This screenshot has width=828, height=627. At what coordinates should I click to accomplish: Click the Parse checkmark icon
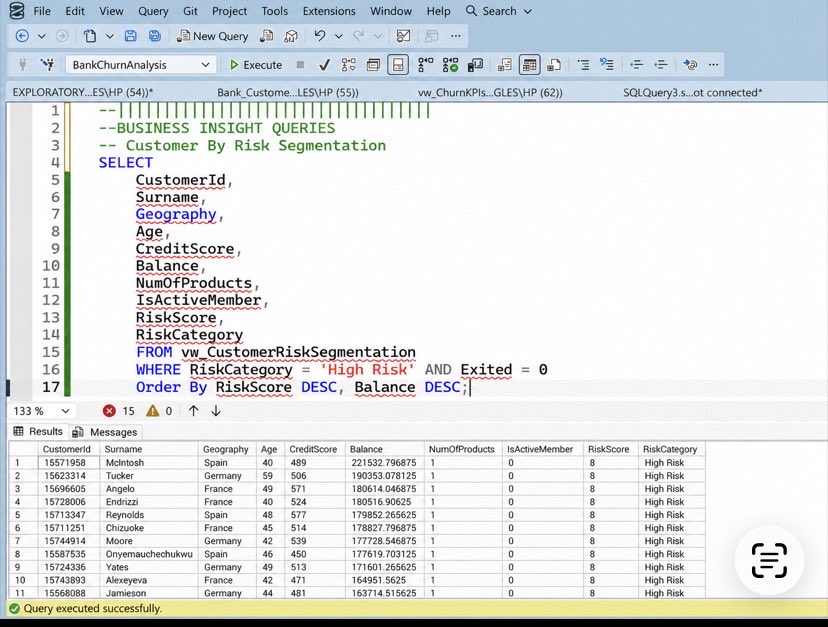tap(325, 65)
